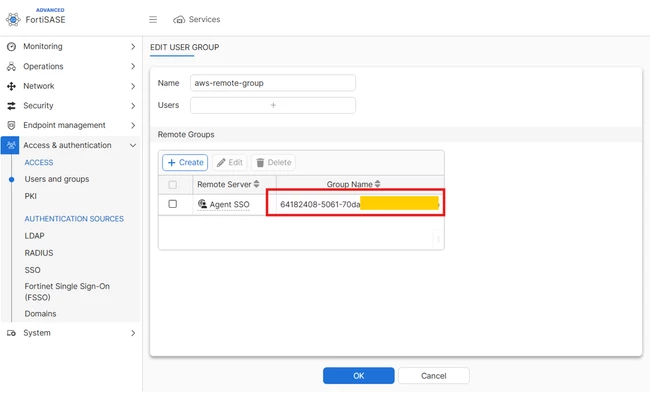Expand the Endpoint management chevron
The image size is (650, 393).
(133, 125)
